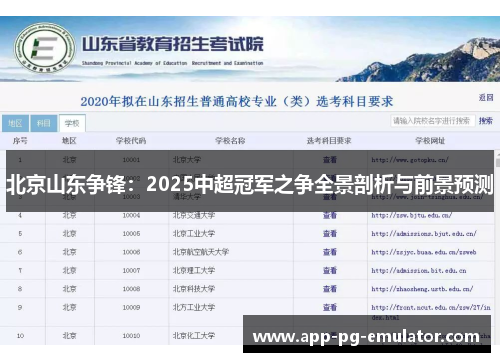This screenshot has width=500, height=362.
Task: Click school code 10009
Action: click(131, 307)
